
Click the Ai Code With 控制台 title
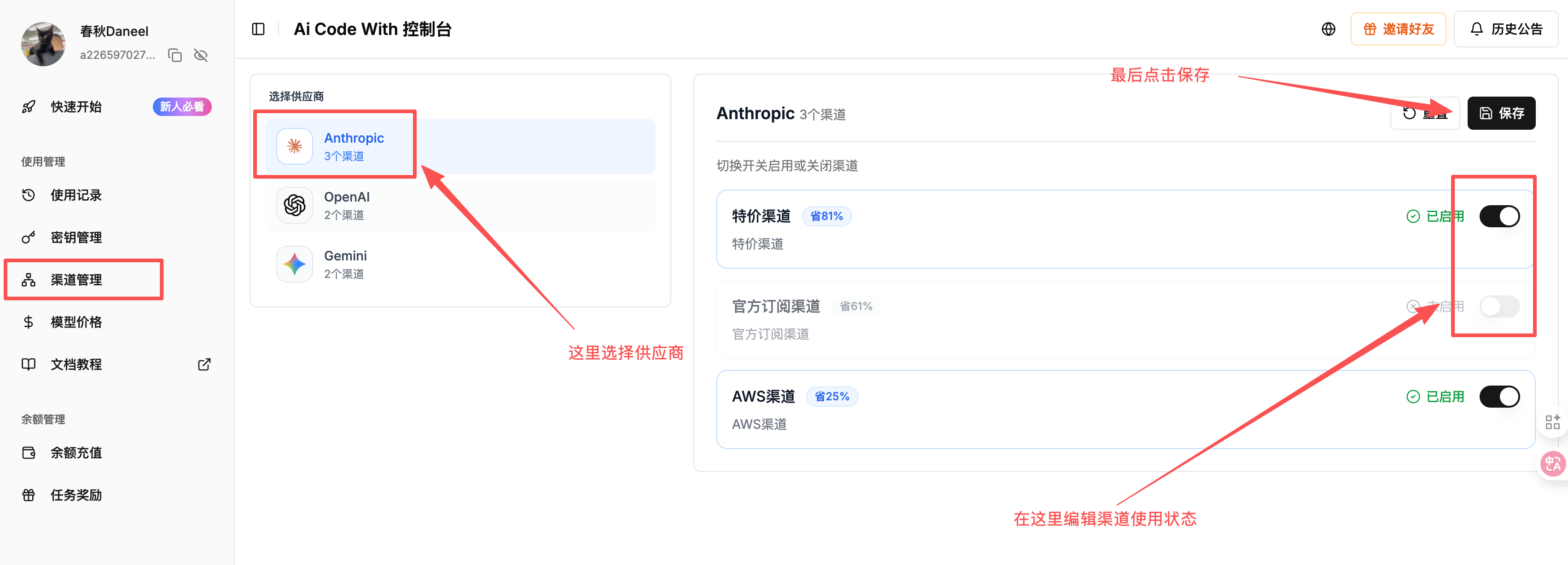coord(372,29)
